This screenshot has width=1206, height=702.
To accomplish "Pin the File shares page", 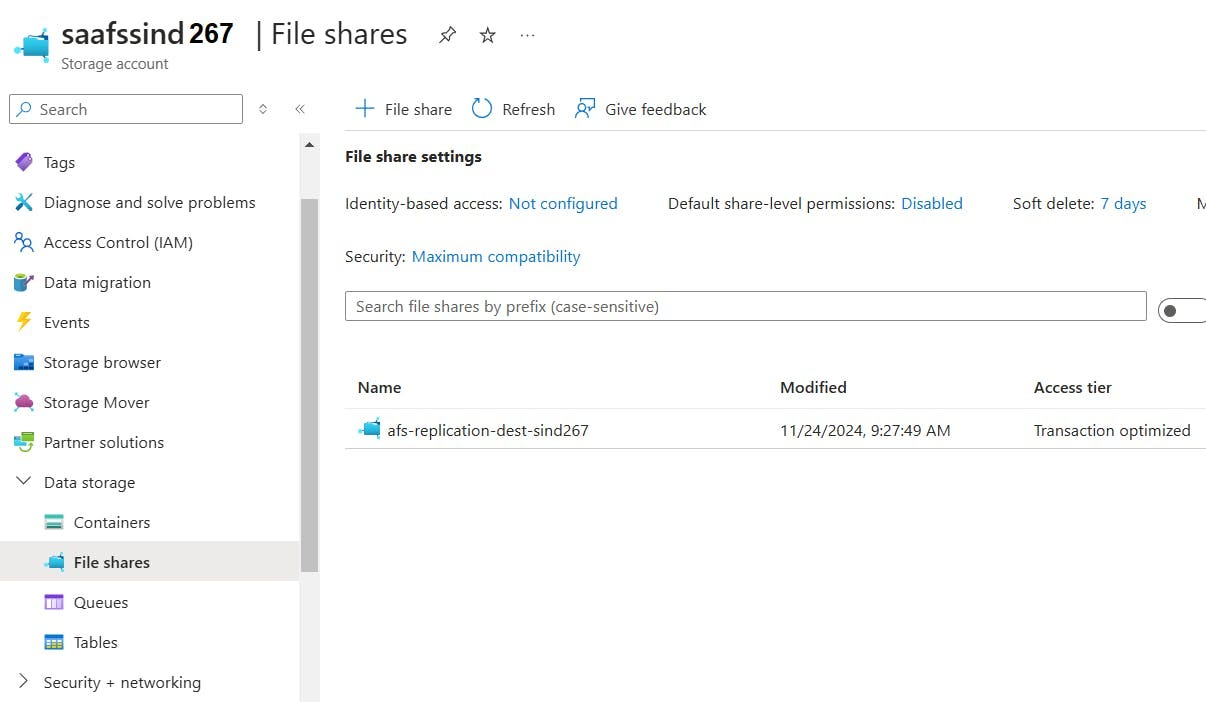I will pos(447,35).
